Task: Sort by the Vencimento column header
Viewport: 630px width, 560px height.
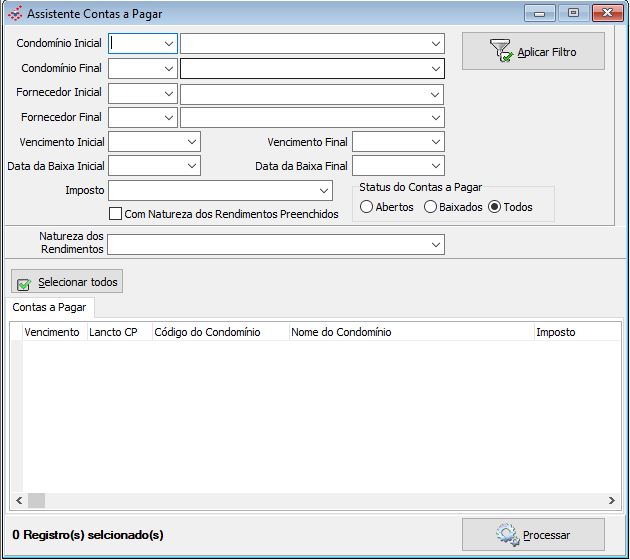Action: [52, 332]
